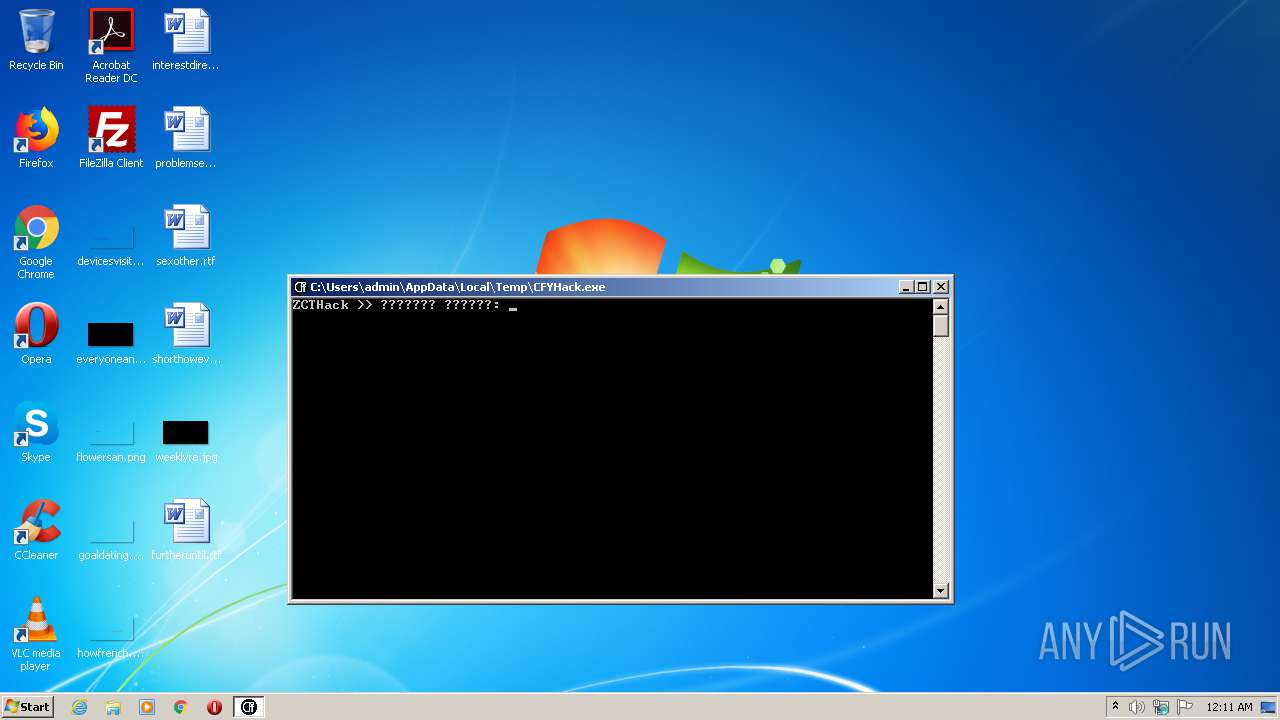This screenshot has height=720, width=1280.
Task: Select the weeklyre.jpg image thumbnail
Action: coord(186,440)
